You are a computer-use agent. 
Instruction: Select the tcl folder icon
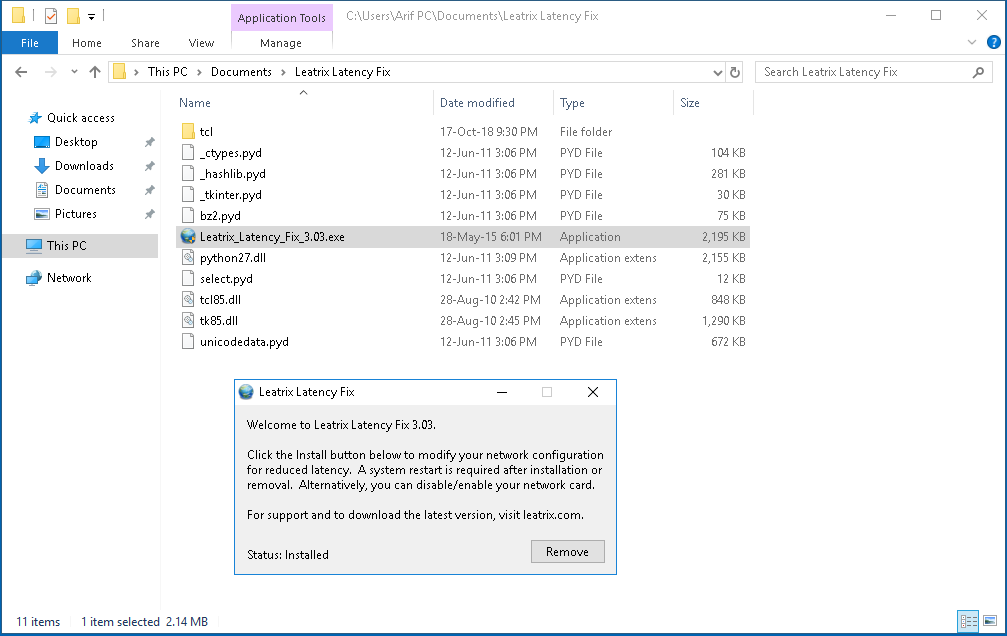(188, 132)
